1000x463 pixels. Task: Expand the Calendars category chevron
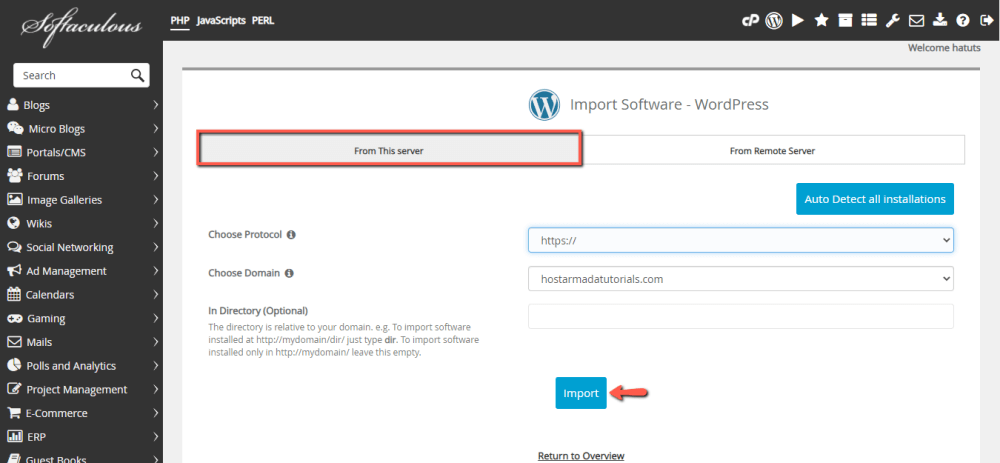coord(156,295)
